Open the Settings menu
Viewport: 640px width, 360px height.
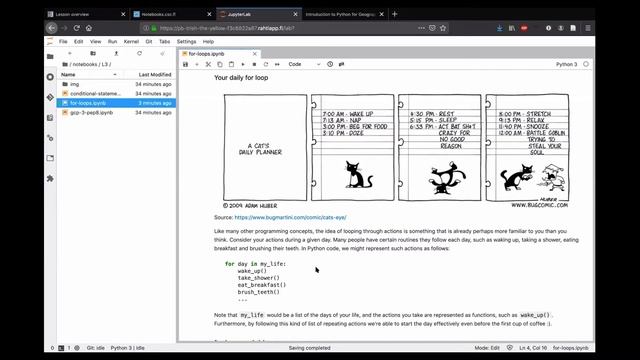coord(187,41)
